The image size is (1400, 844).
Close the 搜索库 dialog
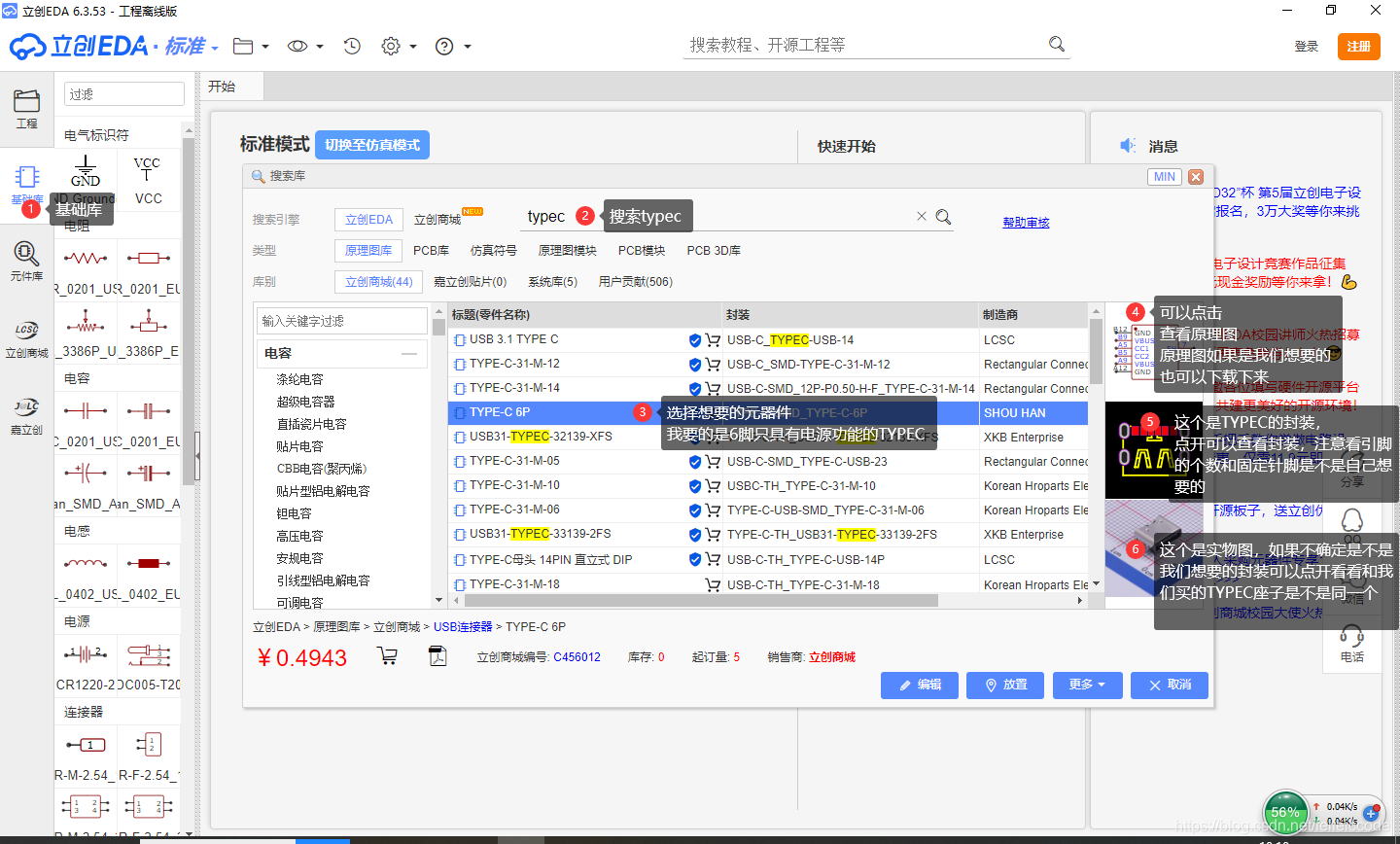(1196, 177)
